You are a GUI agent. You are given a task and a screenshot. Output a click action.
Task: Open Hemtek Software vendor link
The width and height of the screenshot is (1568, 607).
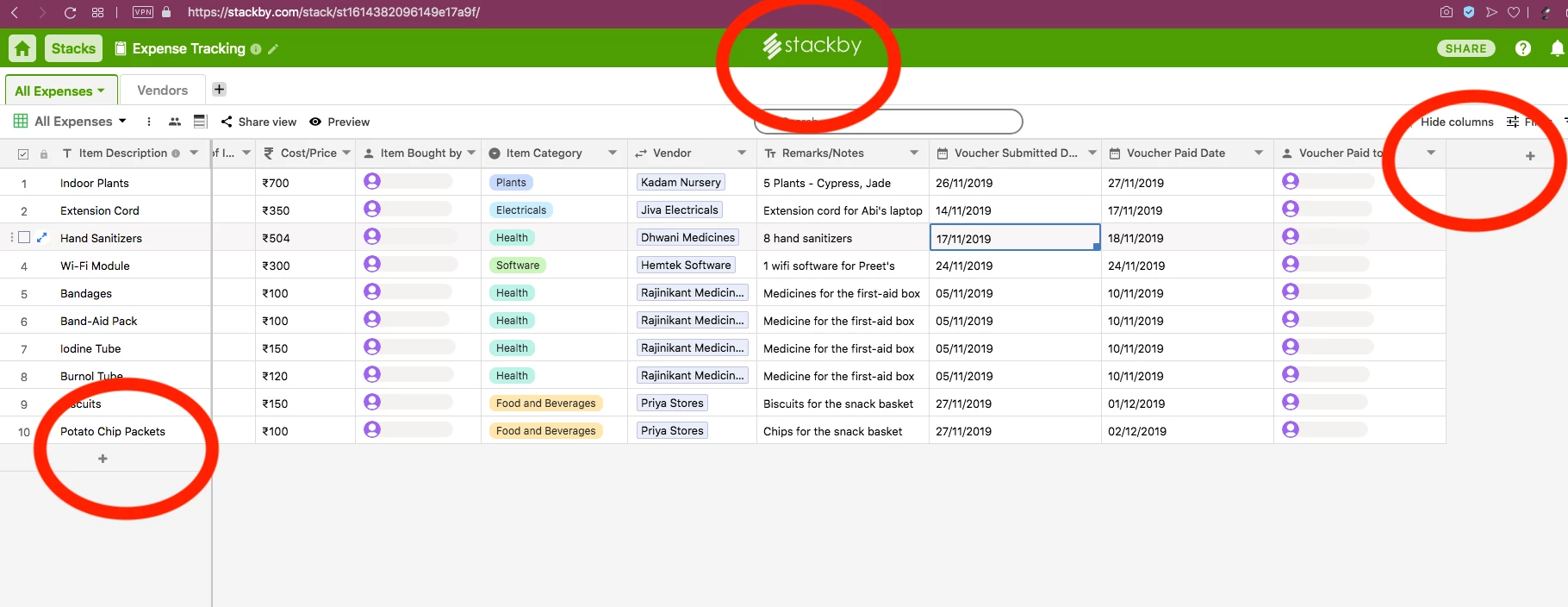[686, 265]
